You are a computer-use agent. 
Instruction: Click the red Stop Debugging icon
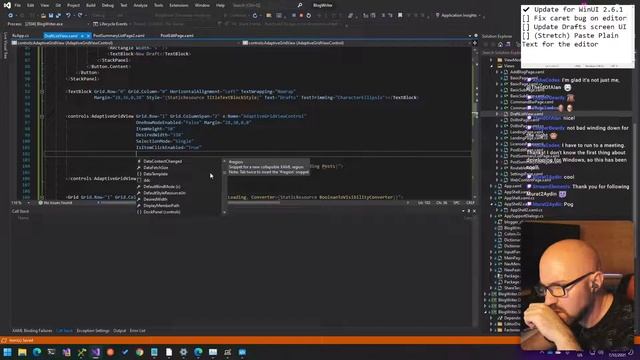pyautogui.click(x=301, y=16)
